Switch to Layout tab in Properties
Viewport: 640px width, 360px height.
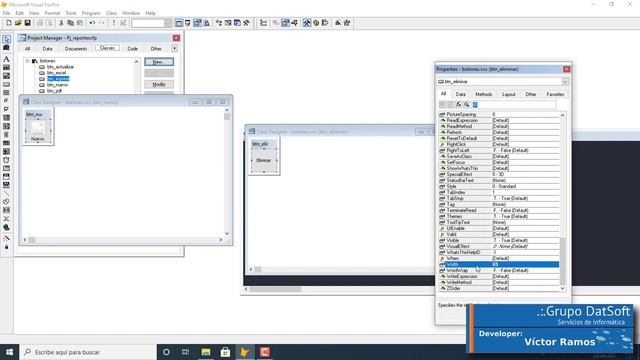[x=509, y=94]
